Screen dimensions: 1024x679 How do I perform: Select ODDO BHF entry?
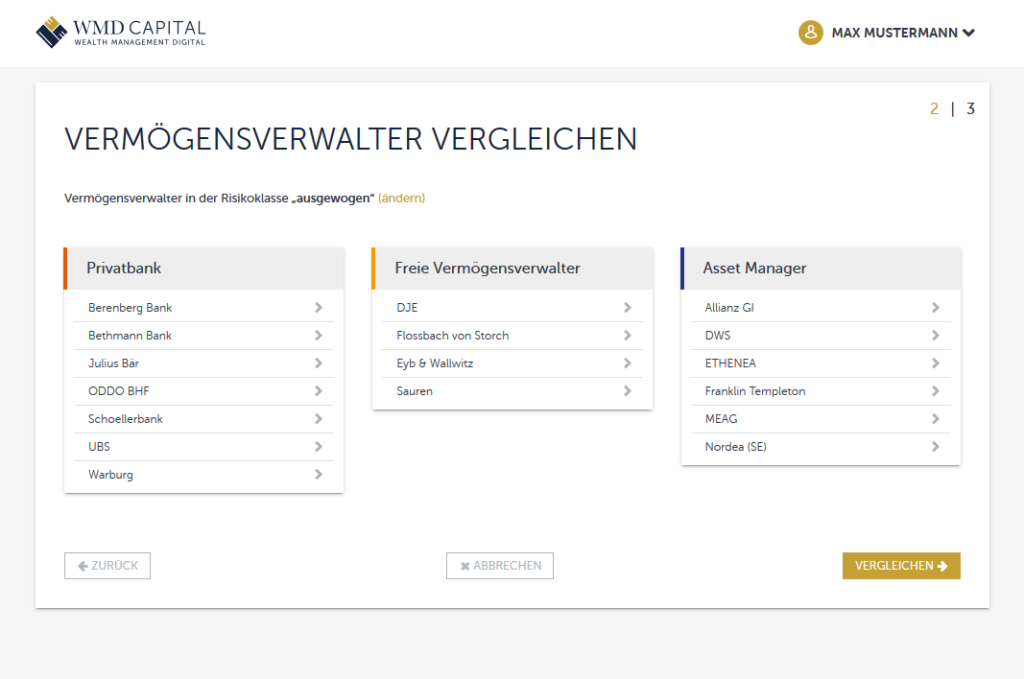204,391
